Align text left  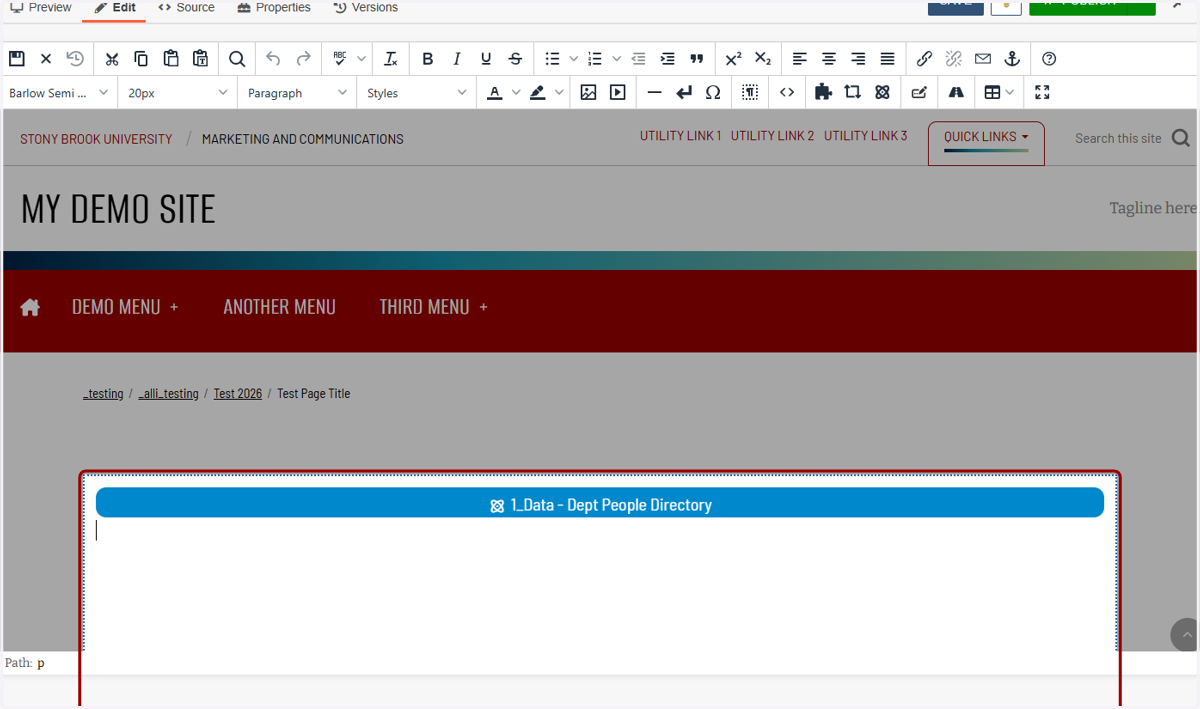coord(799,59)
